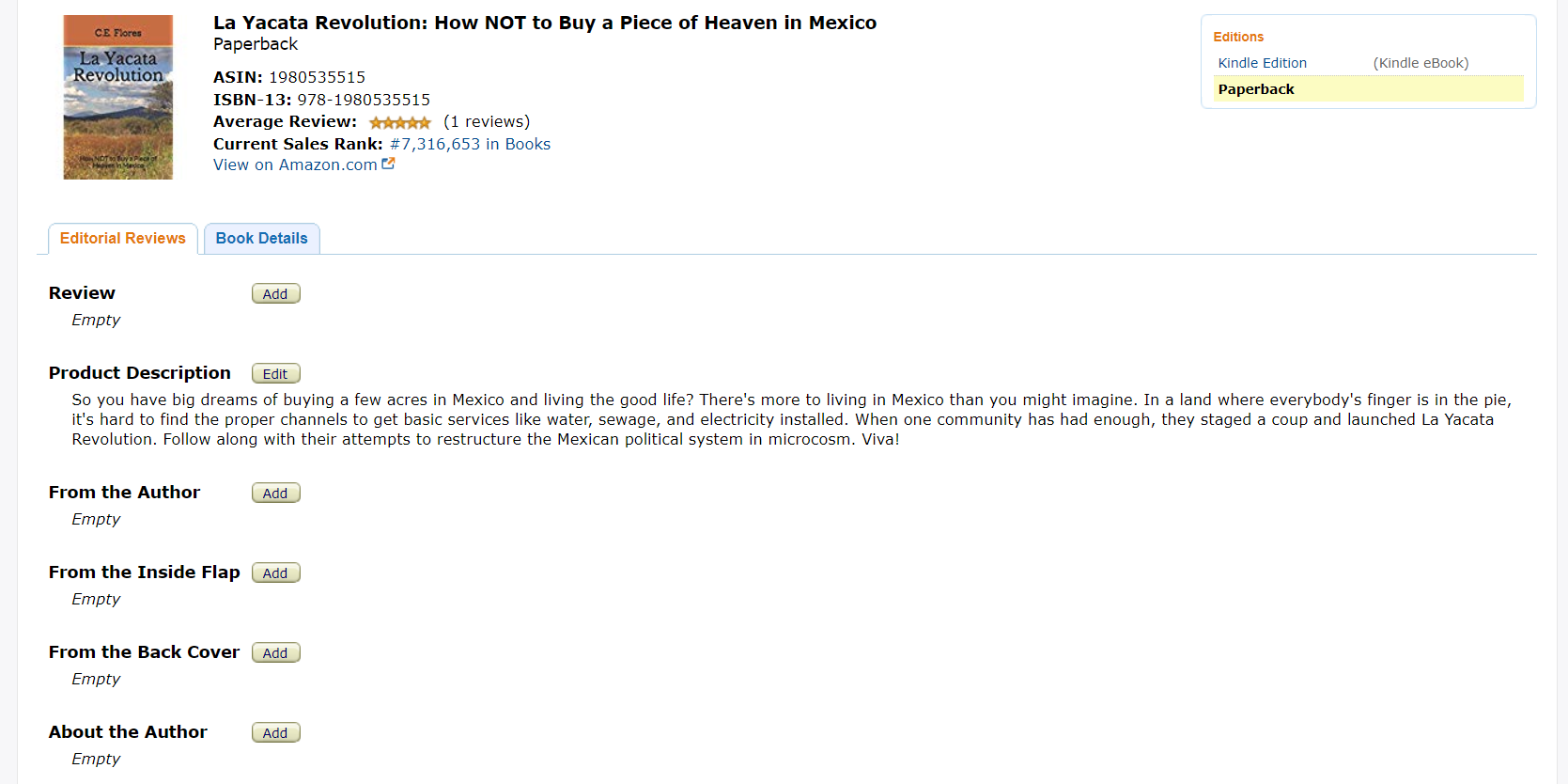The height and width of the screenshot is (784, 1568).
Task: Add a From the Author section
Action: (275, 493)
